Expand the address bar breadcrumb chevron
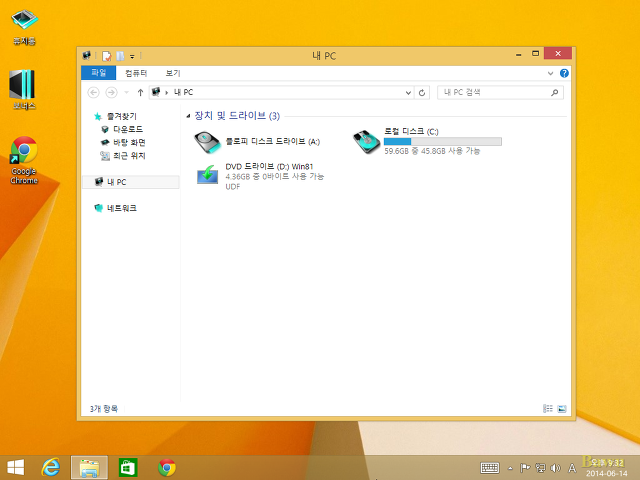Viewport: 640px width, 480px height. click(167, 93)
